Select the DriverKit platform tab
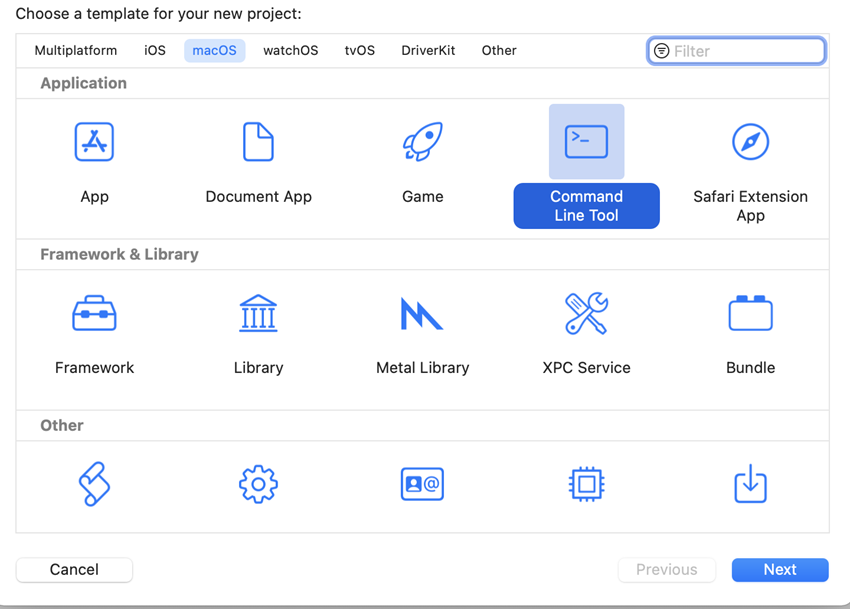Viewport: 850px width, 609px height. 428,50
